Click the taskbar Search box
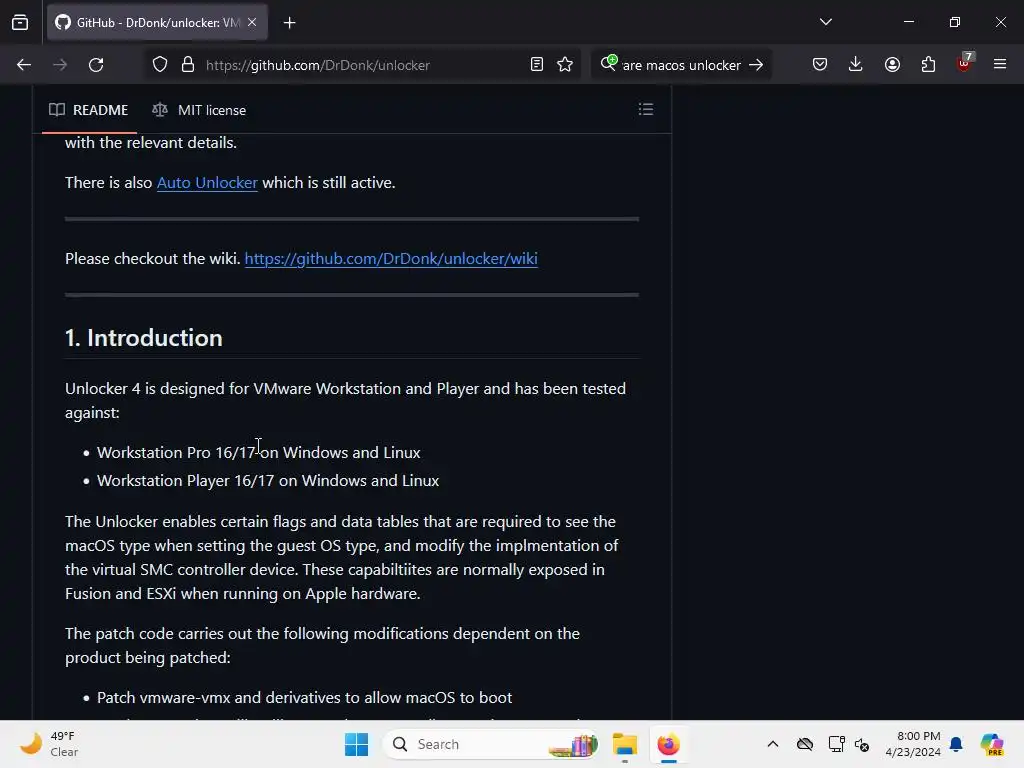 pyautogui.click(x=491, y=744)
